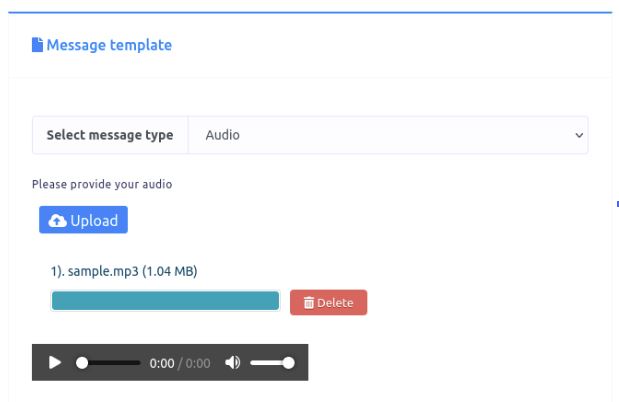Image resolution: width=619 pixels, height=402 pixels.
Task: Click the Select message type label
Action: (110, 135)
